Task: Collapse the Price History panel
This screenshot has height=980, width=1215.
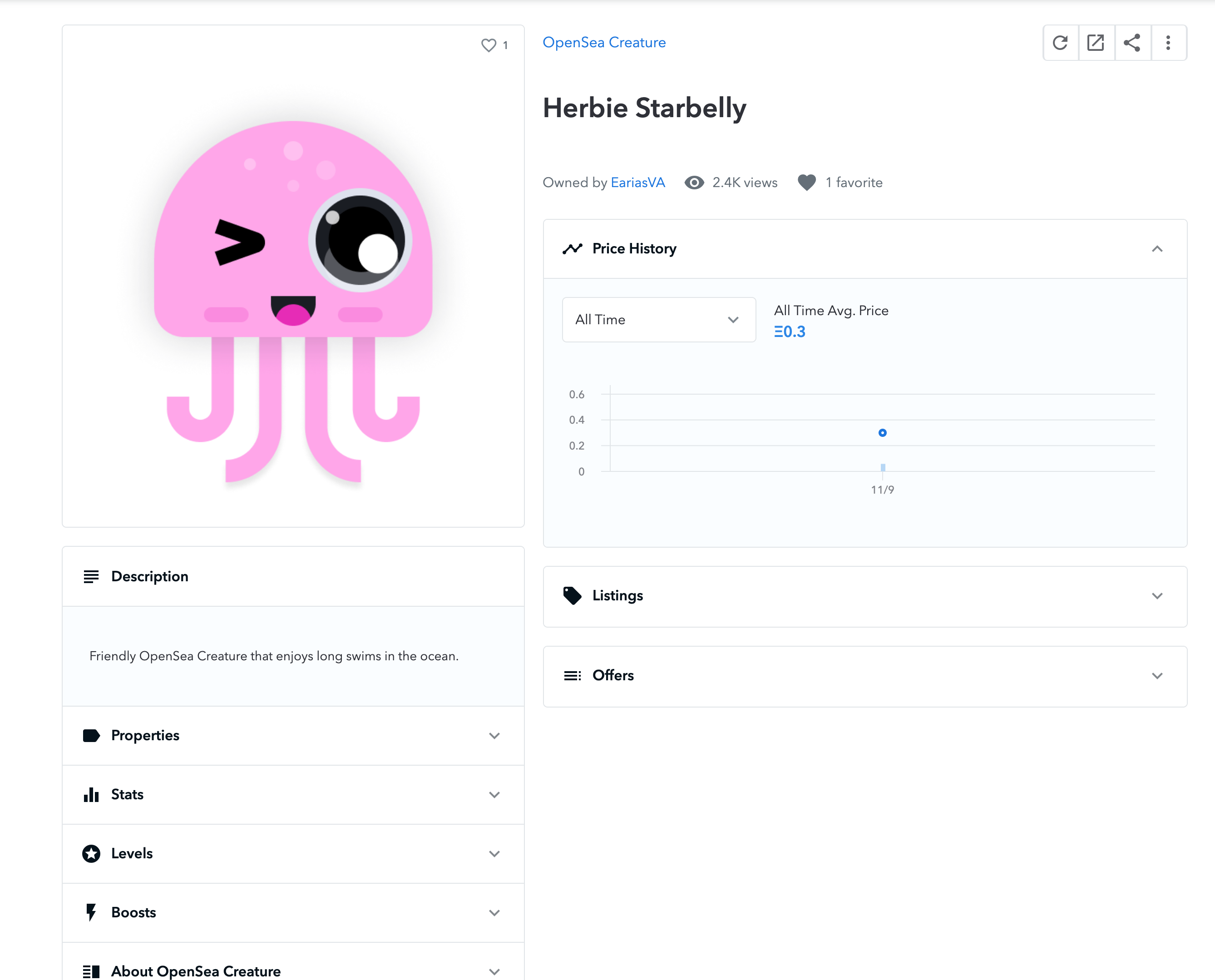Action: click(x=1157, y=249)
